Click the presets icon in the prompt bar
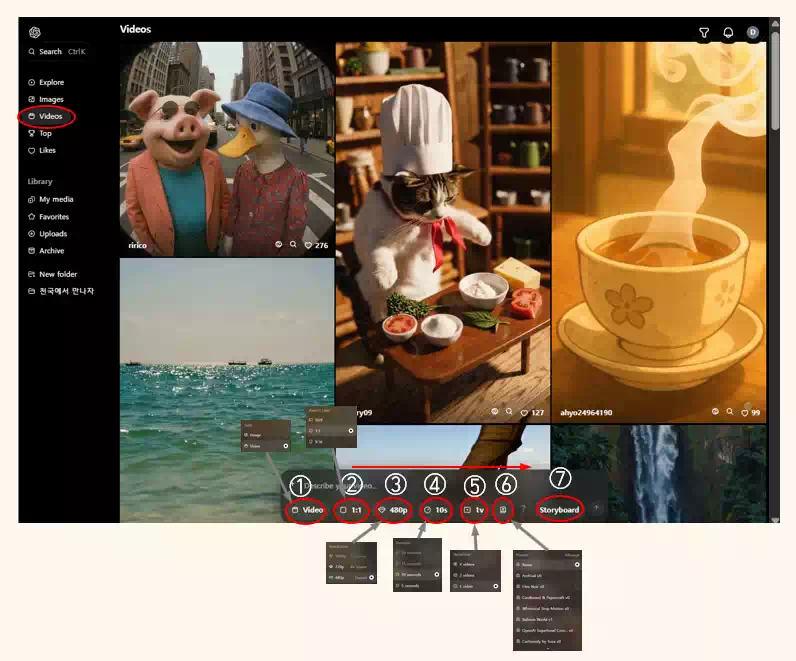Screen dimensions: 796x661 [504, 509]
